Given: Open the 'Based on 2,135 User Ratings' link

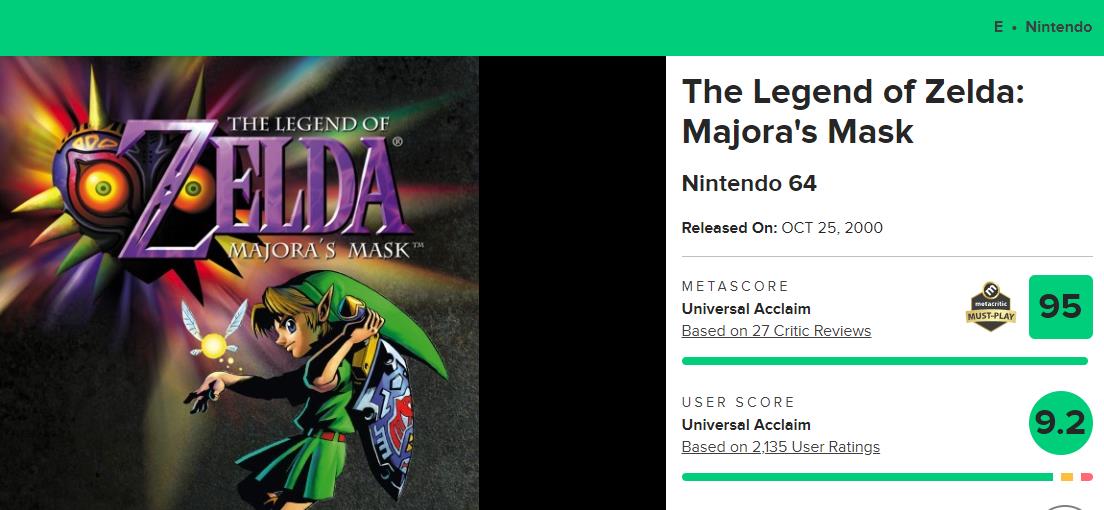Looking at the screenshot, I should (780, 447).
